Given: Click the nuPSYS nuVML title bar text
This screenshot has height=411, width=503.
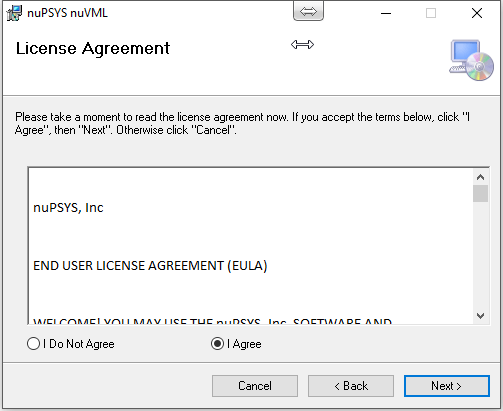Looking at the screenshot, I should coord(68,13).
